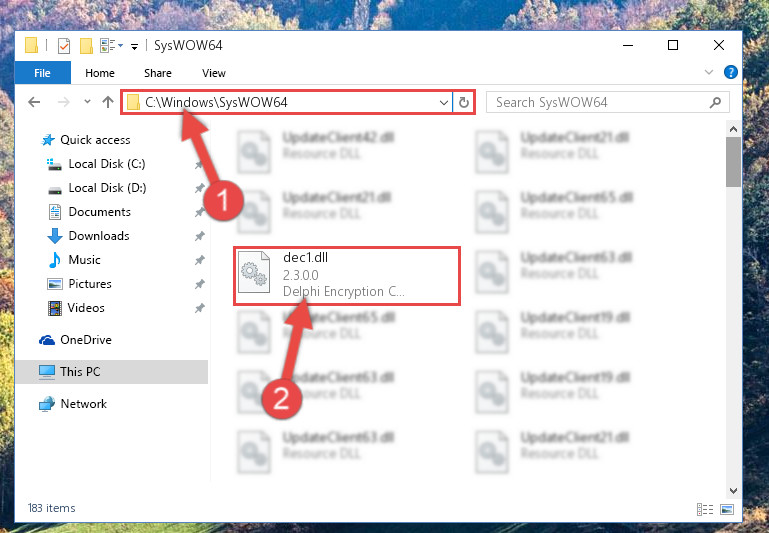Open Local Disk (D:) in sidebar
The image size is (769, 533).
click(x=107, y=188)
